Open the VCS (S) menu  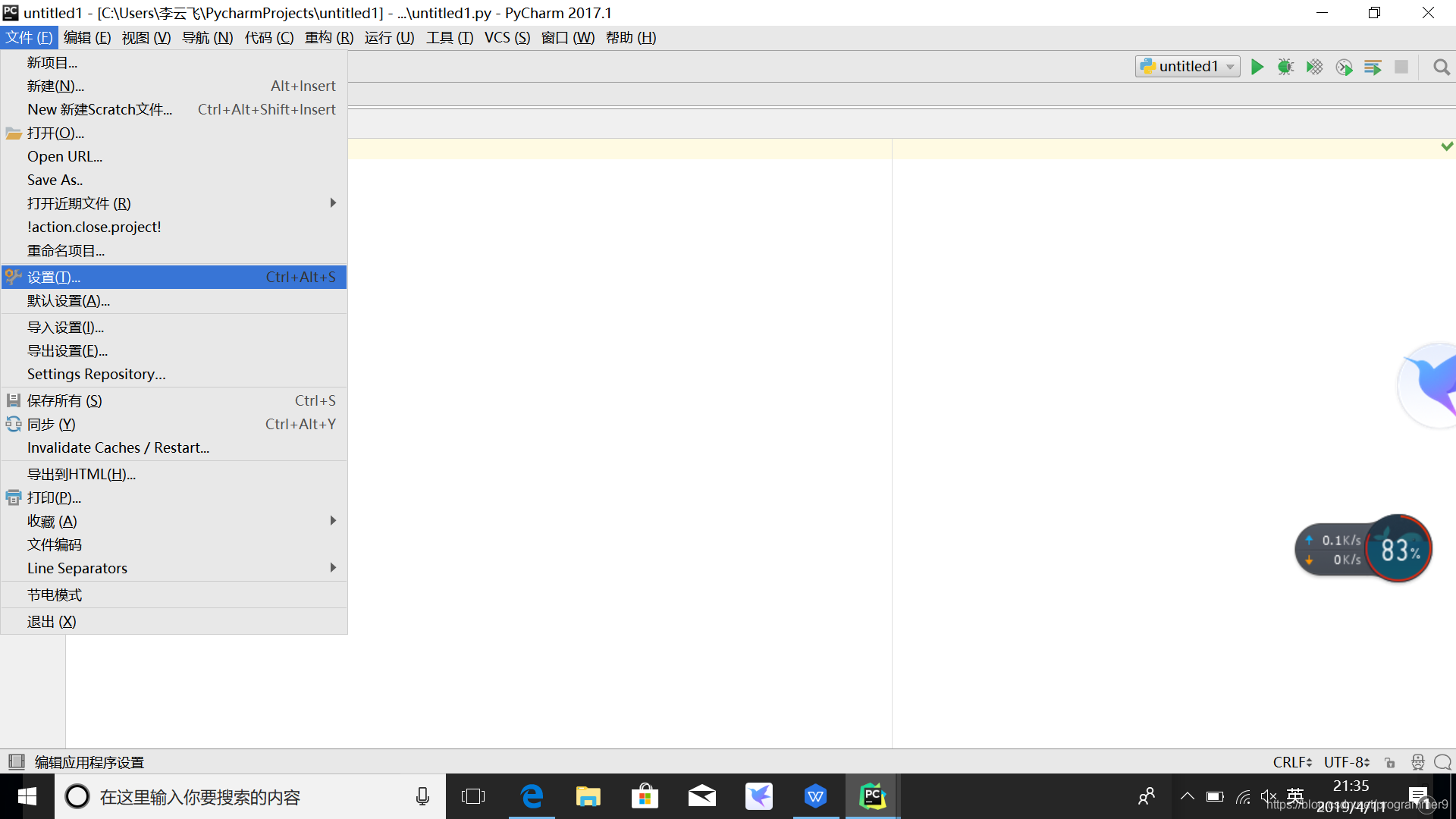(x=507, y=37)
